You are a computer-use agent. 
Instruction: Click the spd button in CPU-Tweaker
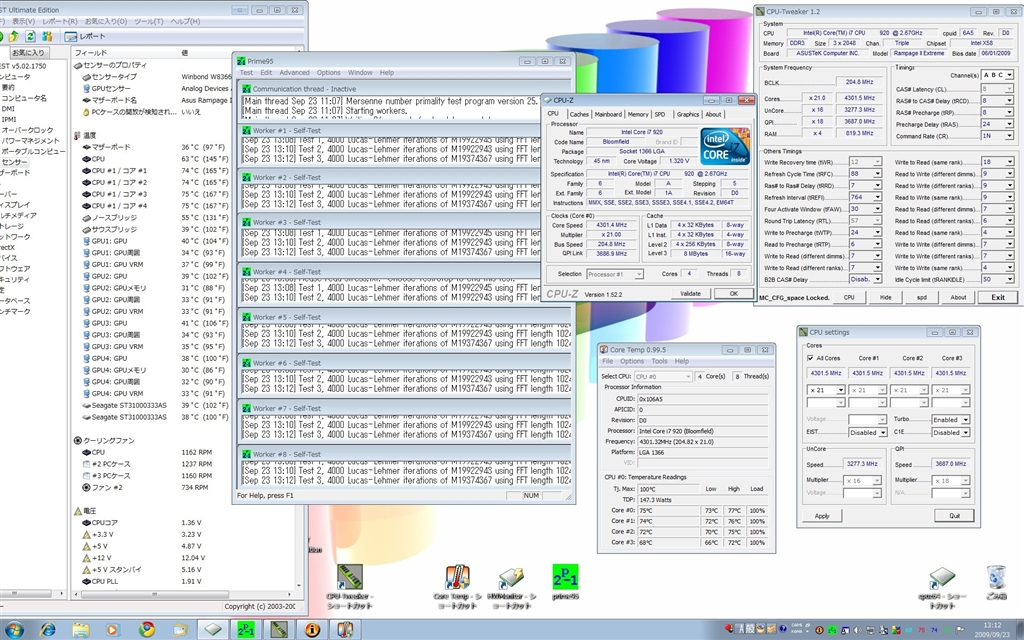coord(922,297)
